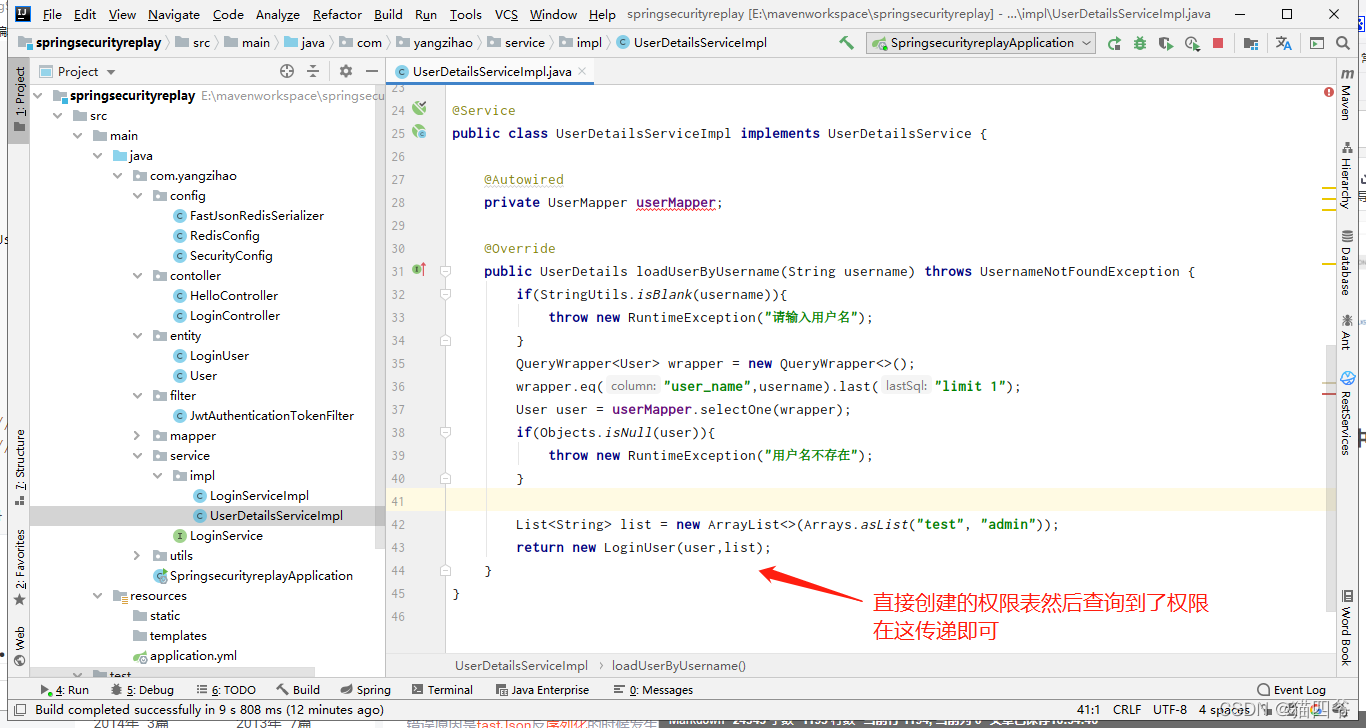Collapse the src folder
This screenshot has width=1366, height=728.
(59, 116)
